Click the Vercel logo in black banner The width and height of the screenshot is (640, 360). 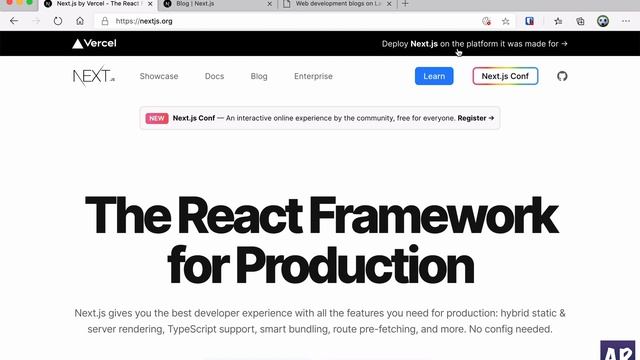click(x=94, y=43)
